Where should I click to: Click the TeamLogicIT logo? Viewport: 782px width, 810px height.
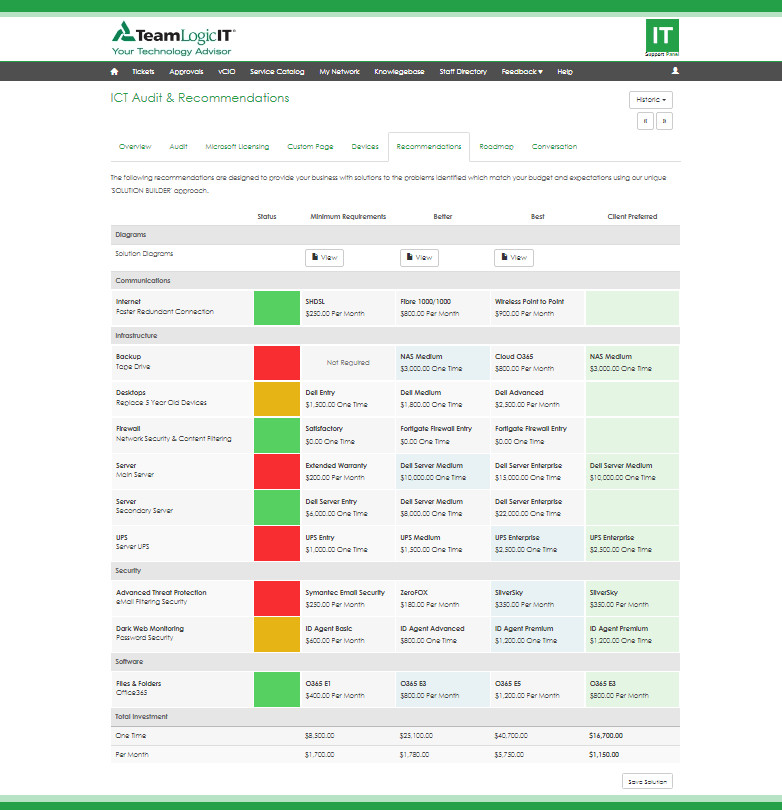[173, 38]
